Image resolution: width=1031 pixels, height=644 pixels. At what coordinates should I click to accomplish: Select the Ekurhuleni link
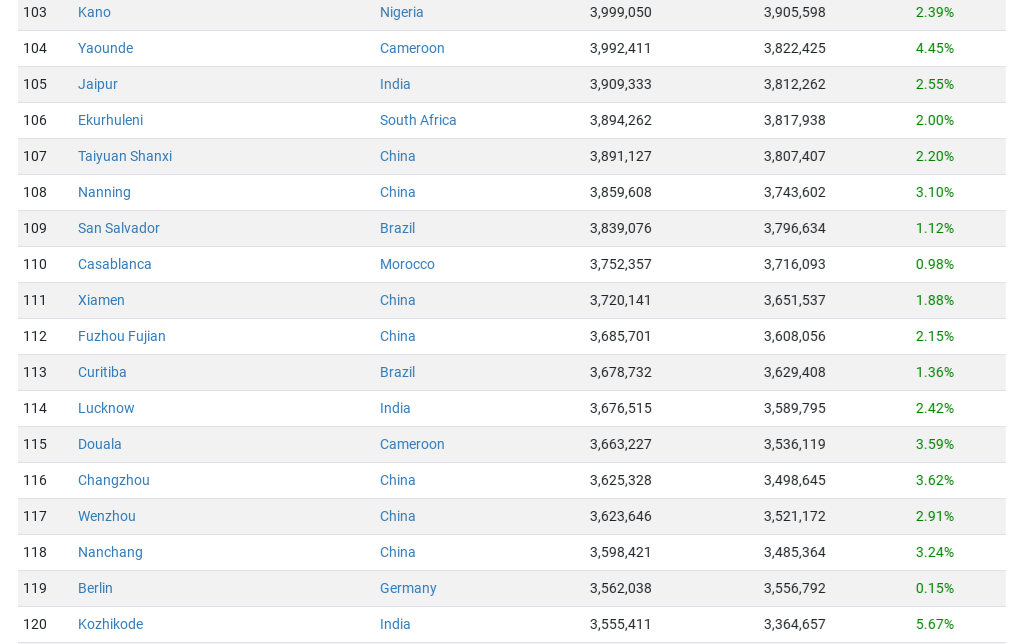tap(110, 120)
